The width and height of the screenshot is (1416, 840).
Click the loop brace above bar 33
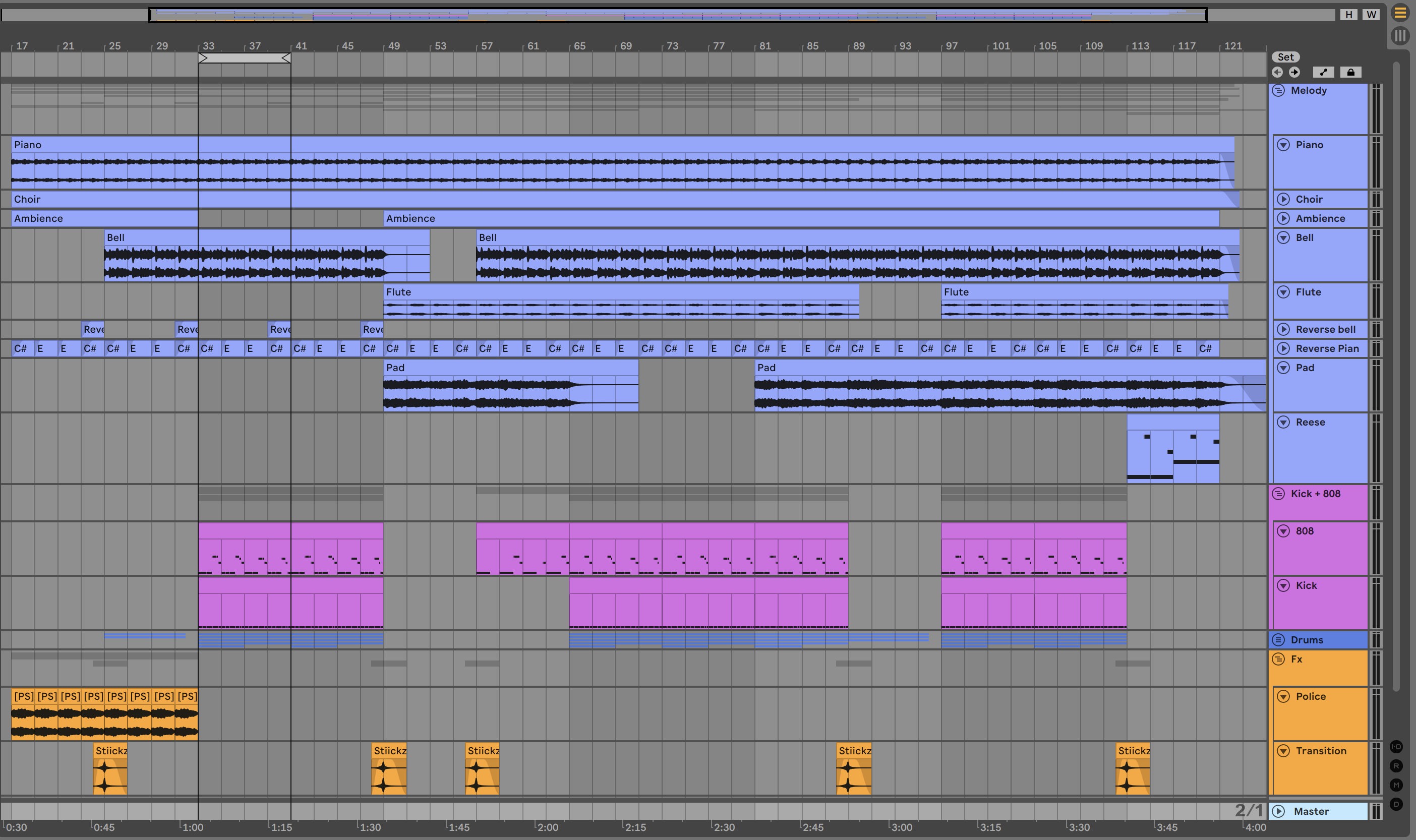(x=244, y=58)
